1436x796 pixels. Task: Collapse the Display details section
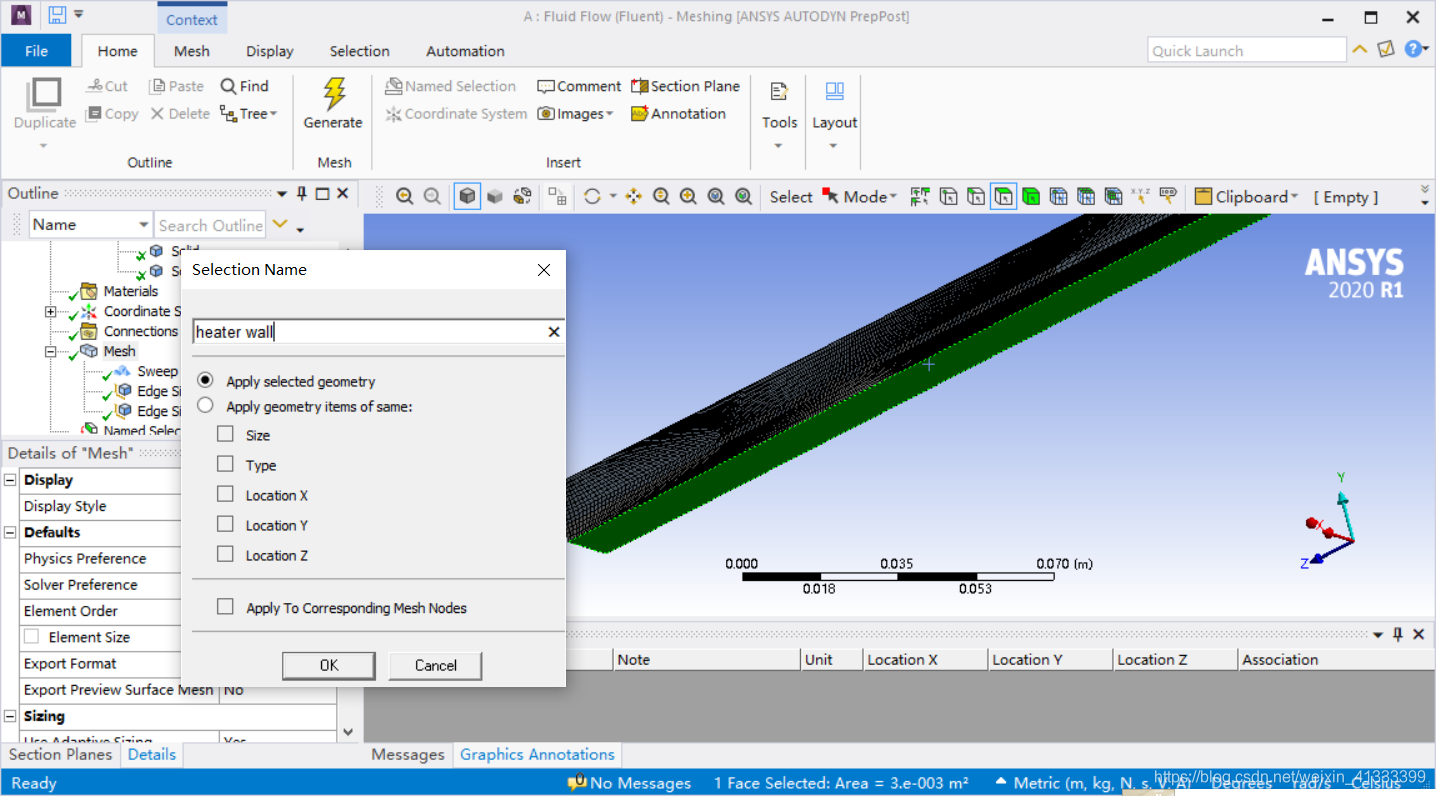(x=10, y=480)
